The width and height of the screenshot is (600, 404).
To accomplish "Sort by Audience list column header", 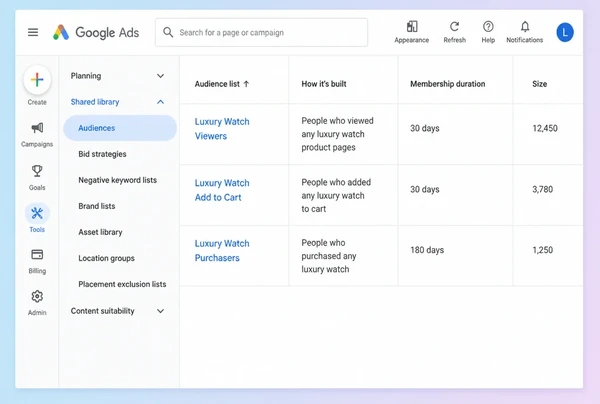I will 217,84.
